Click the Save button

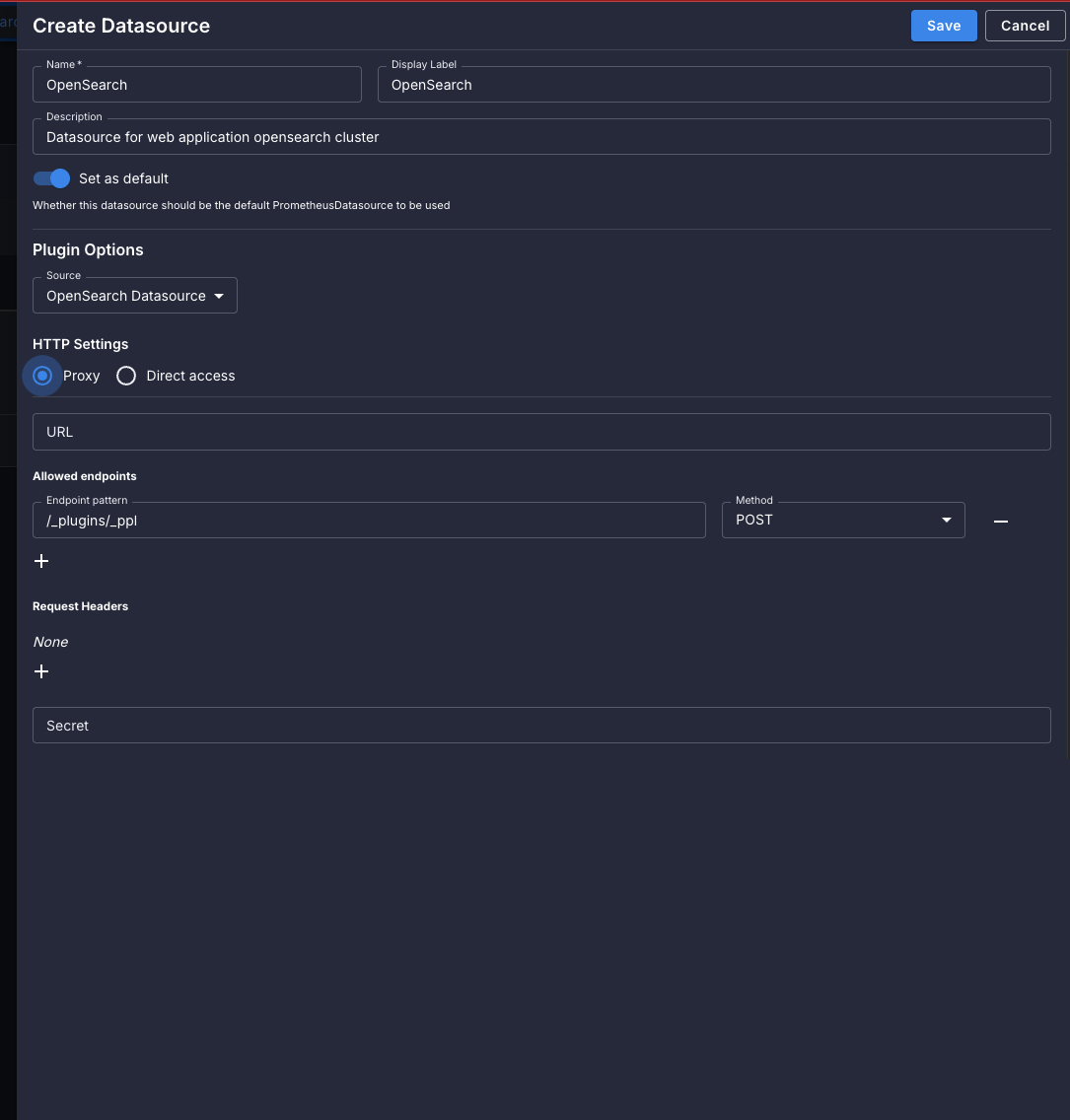click(x=944, y=26)
